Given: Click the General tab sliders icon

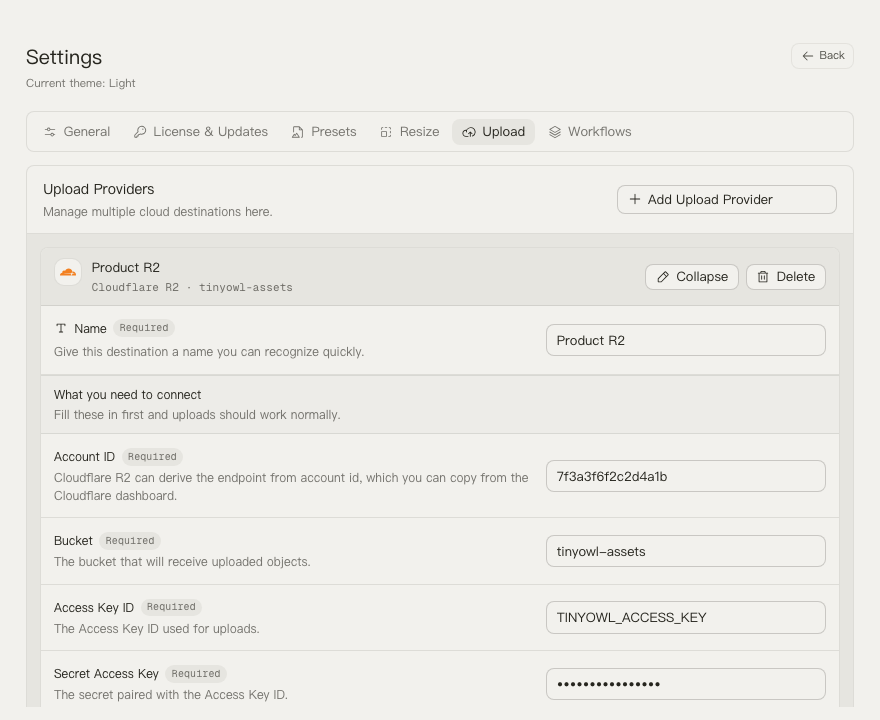Looking at the screenshot, I should tap(50, 132).
